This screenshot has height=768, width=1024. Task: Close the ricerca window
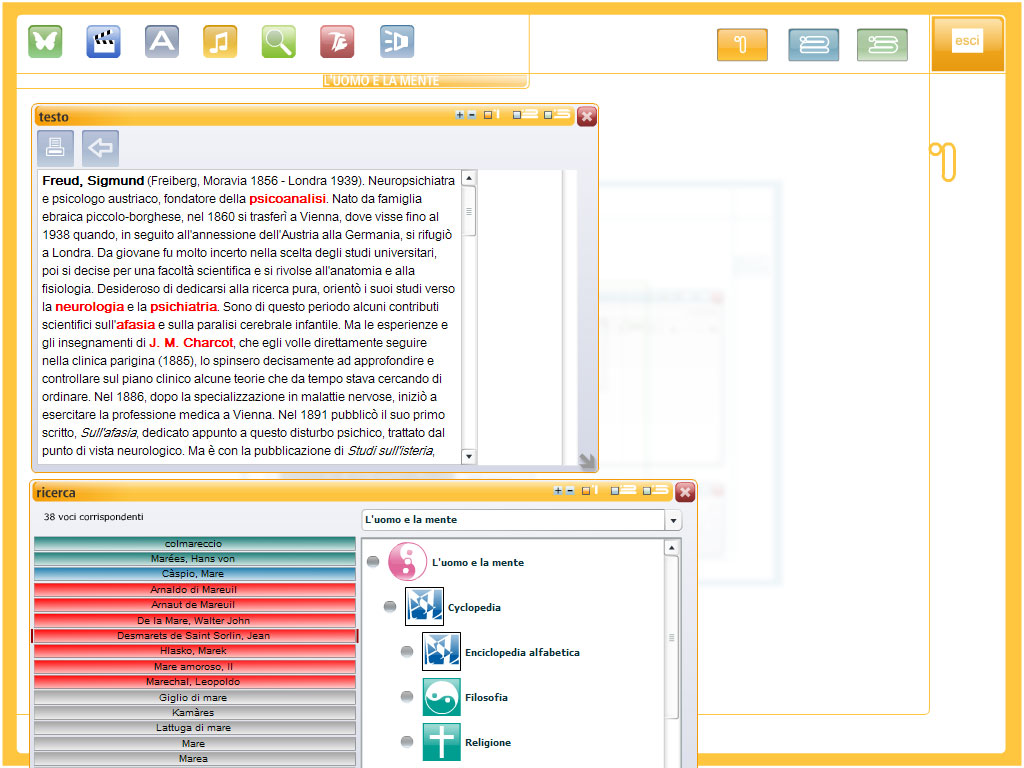(x=684, y=492)
